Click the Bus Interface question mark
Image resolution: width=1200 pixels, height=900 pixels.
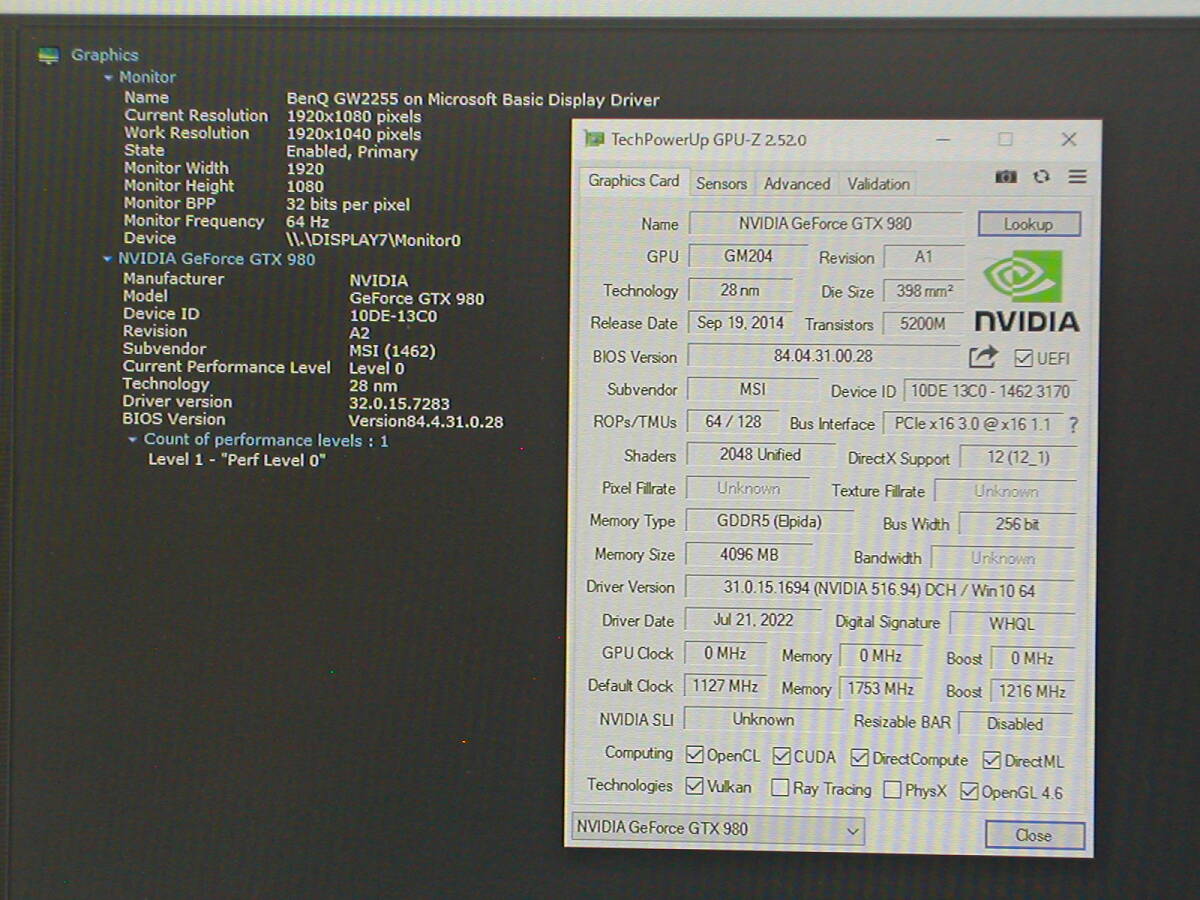(1073, 425)
